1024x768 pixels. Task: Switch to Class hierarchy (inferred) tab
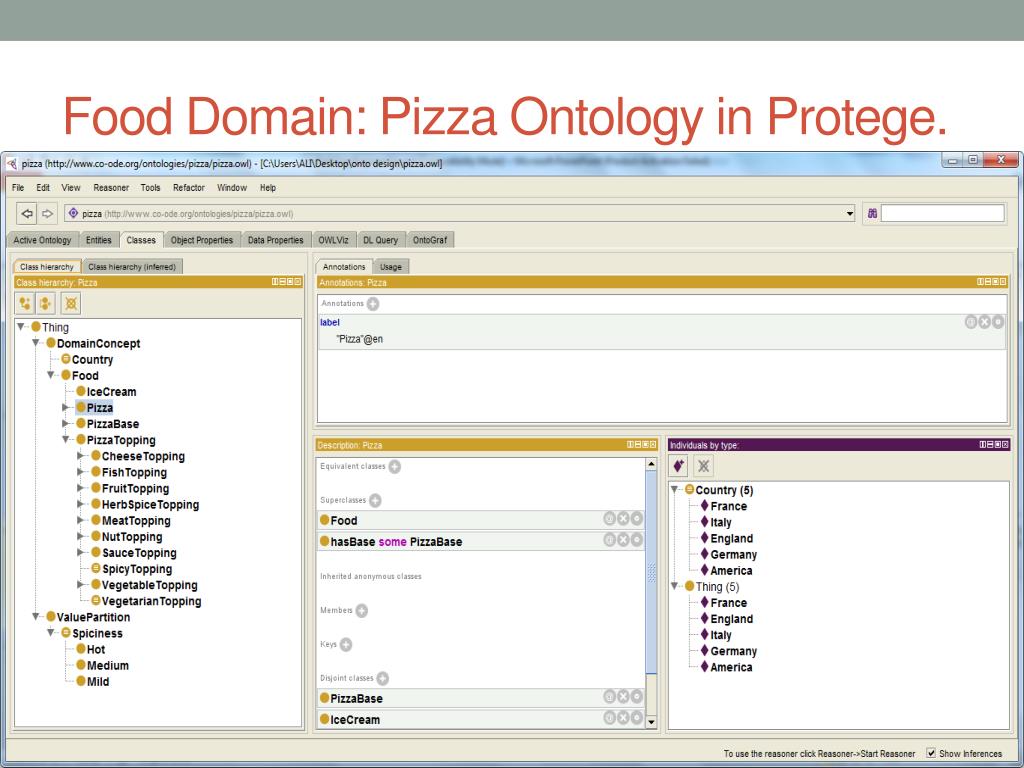(x=132, y=266)
